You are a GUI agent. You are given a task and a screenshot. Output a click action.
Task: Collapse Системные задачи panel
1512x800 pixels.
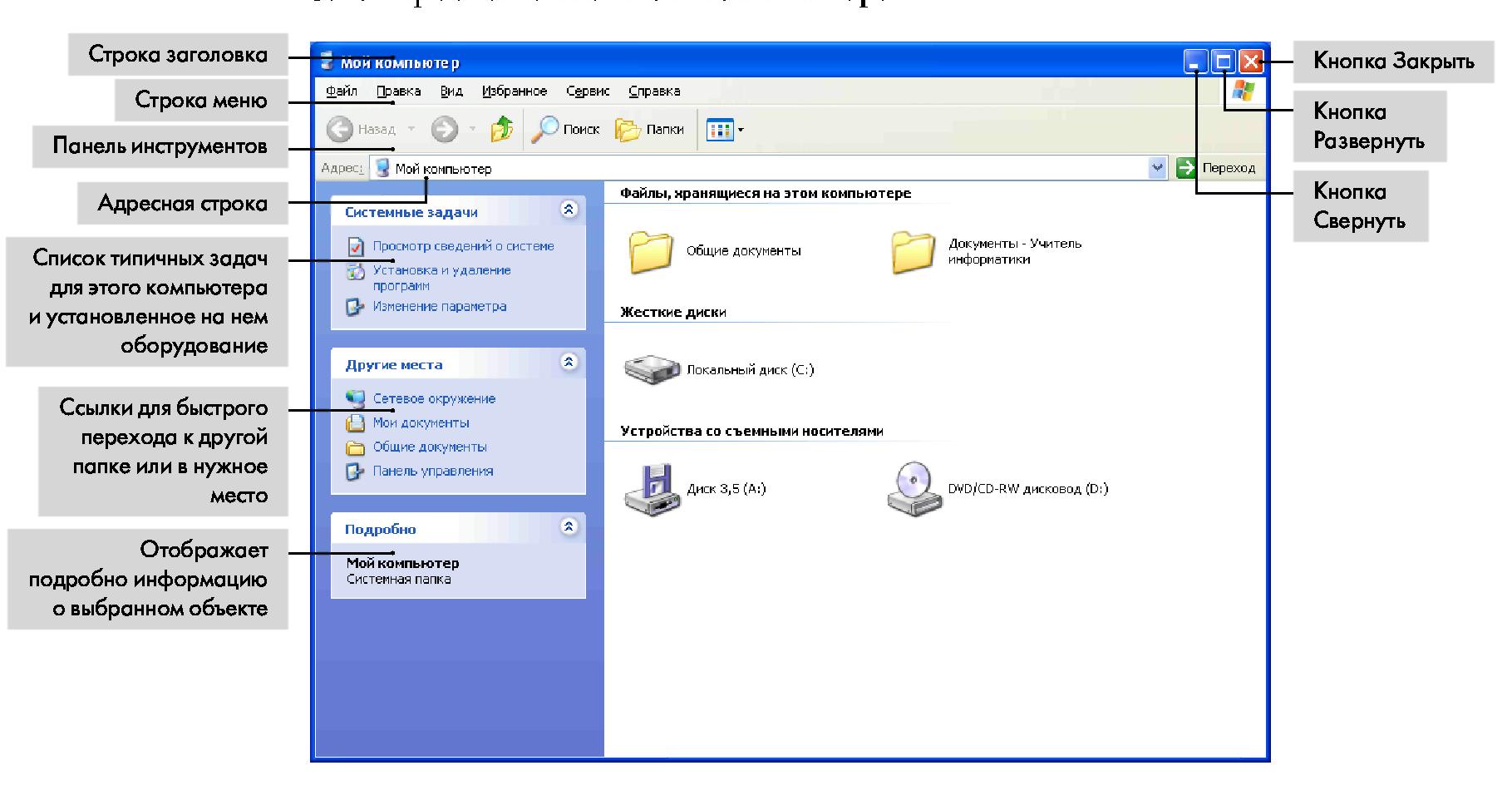click(569, 210)
